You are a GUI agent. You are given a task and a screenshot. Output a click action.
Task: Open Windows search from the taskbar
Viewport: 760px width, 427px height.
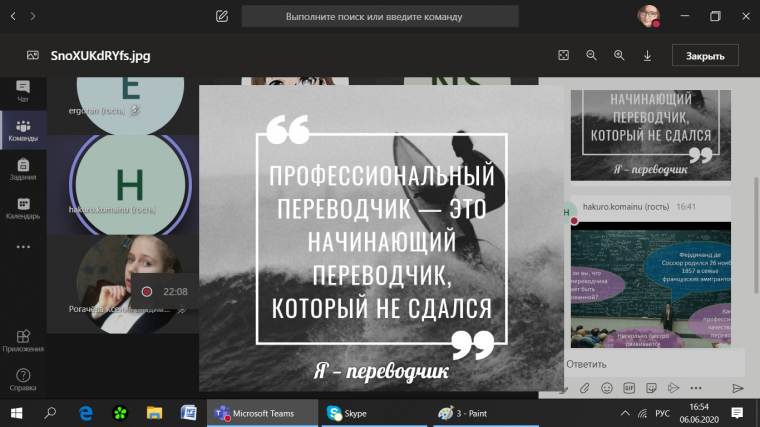(x=50, y=413)
